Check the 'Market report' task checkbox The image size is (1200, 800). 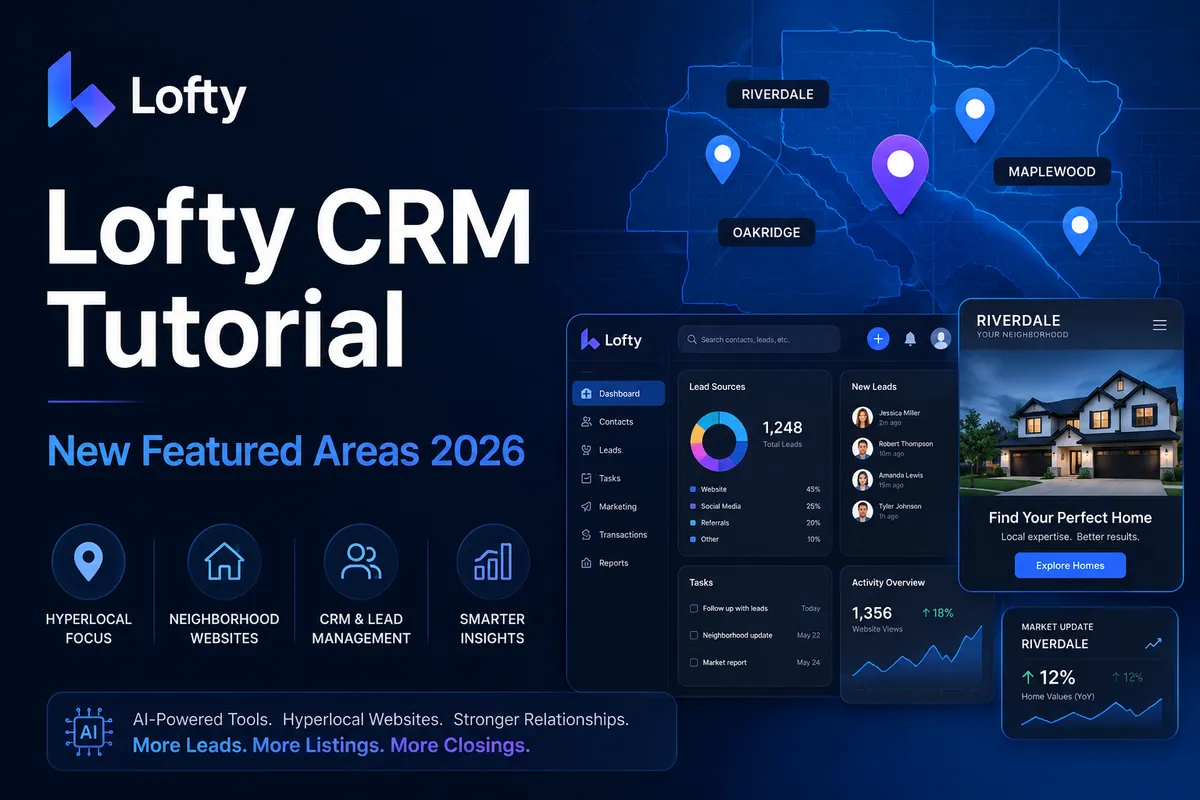694,662
